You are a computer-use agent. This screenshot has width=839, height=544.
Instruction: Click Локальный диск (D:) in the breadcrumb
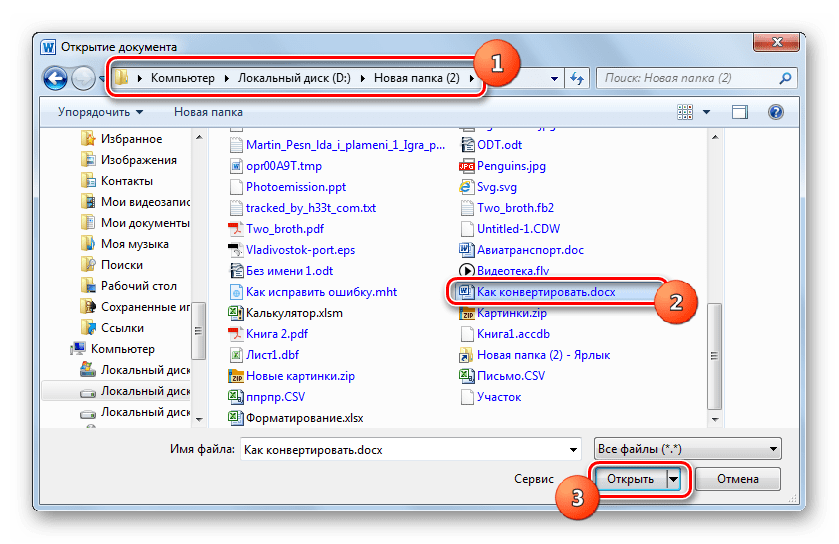coord(294,78)
